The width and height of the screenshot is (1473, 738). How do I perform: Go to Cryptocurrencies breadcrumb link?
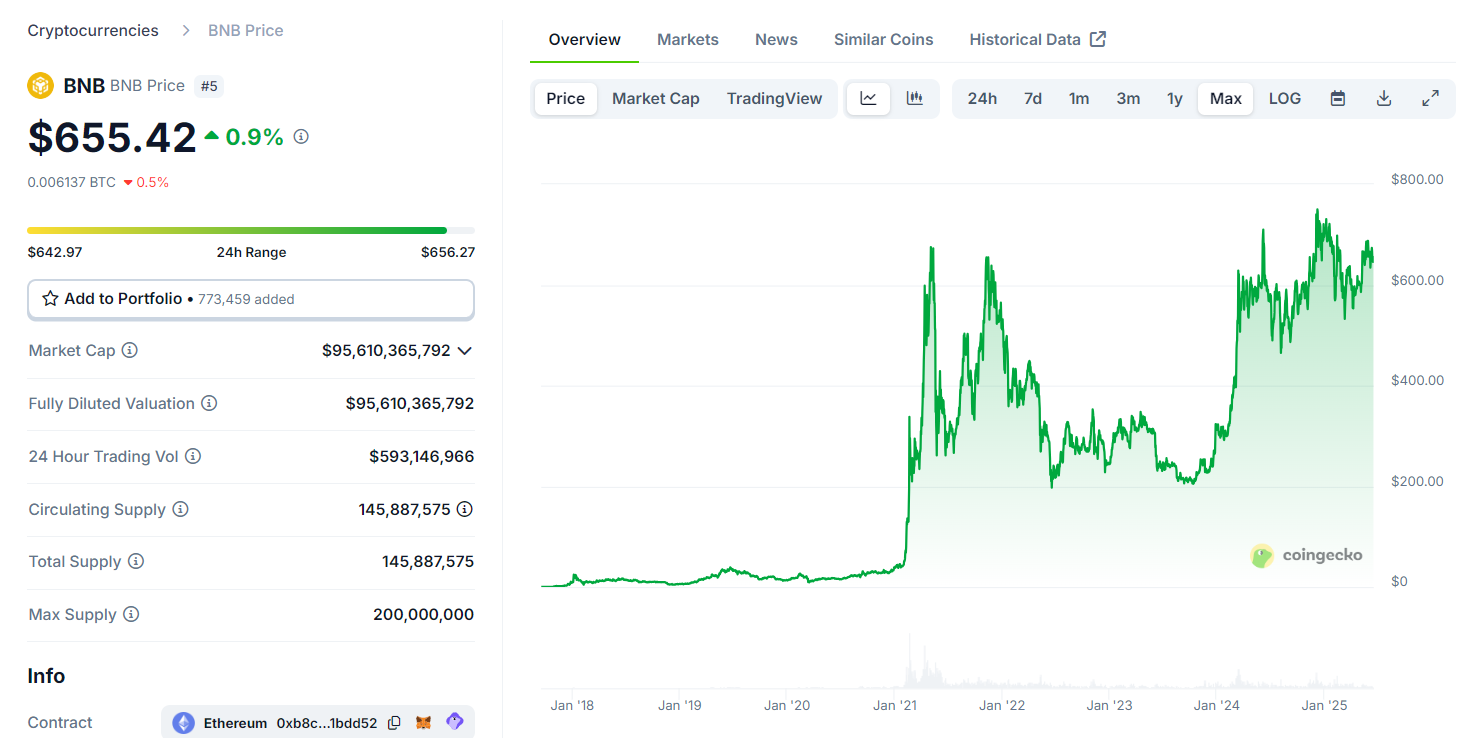coord(93,31)
